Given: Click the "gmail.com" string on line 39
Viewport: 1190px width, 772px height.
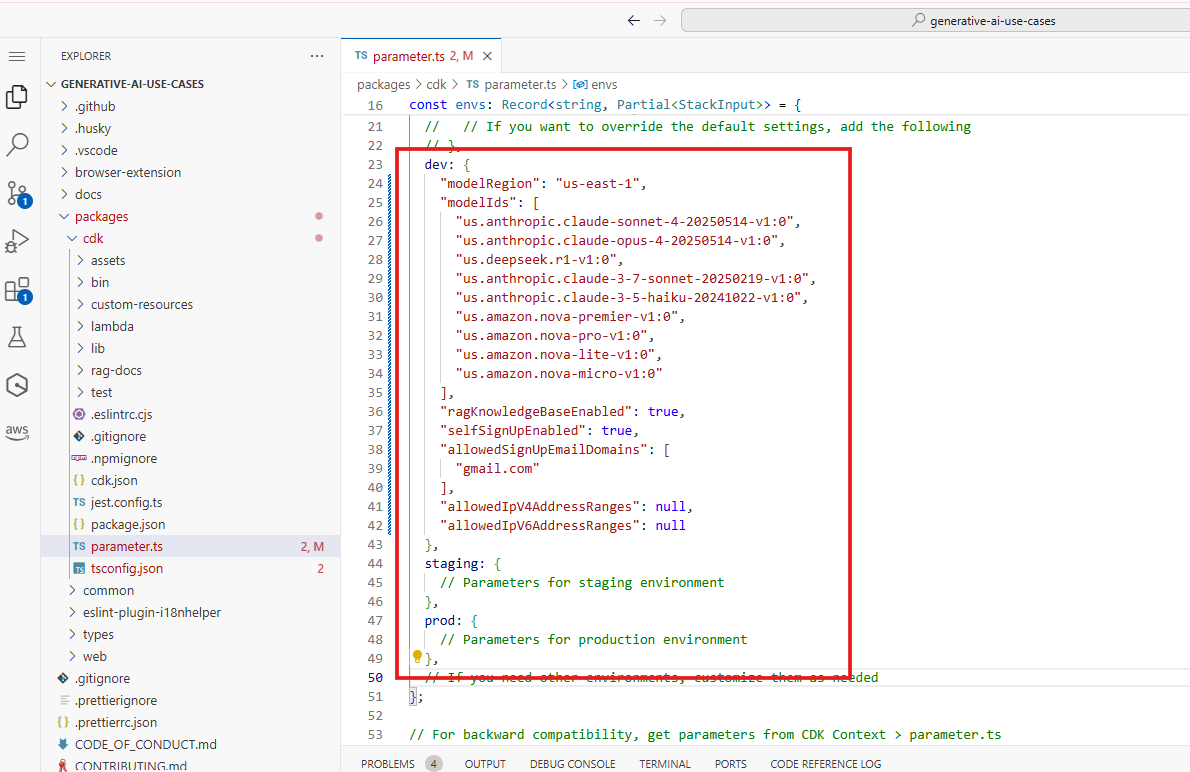Looking at the screenshot, I should click(x=497, y=468).
